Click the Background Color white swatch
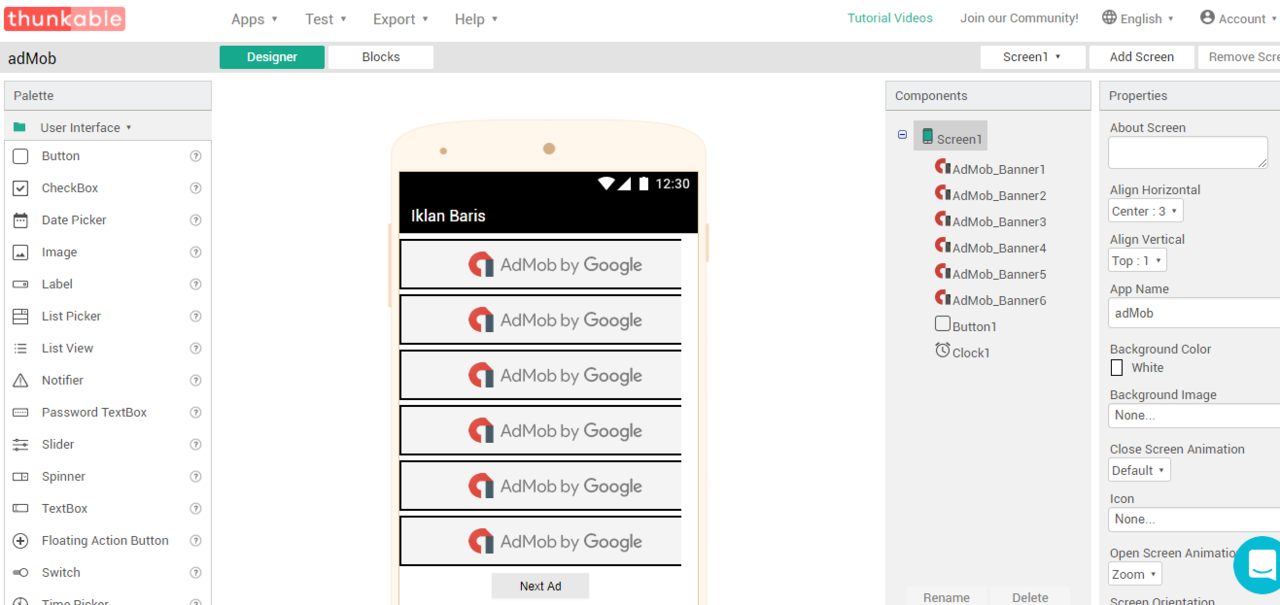Image resolution: width=1280 pixels, height=605 pixels. (1117, 368)
